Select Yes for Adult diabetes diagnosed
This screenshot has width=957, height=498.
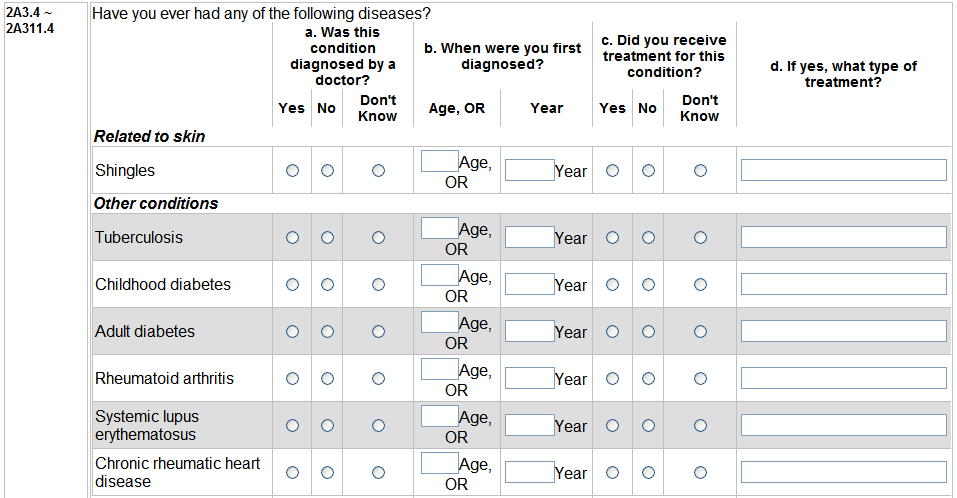tap(292, 332)
